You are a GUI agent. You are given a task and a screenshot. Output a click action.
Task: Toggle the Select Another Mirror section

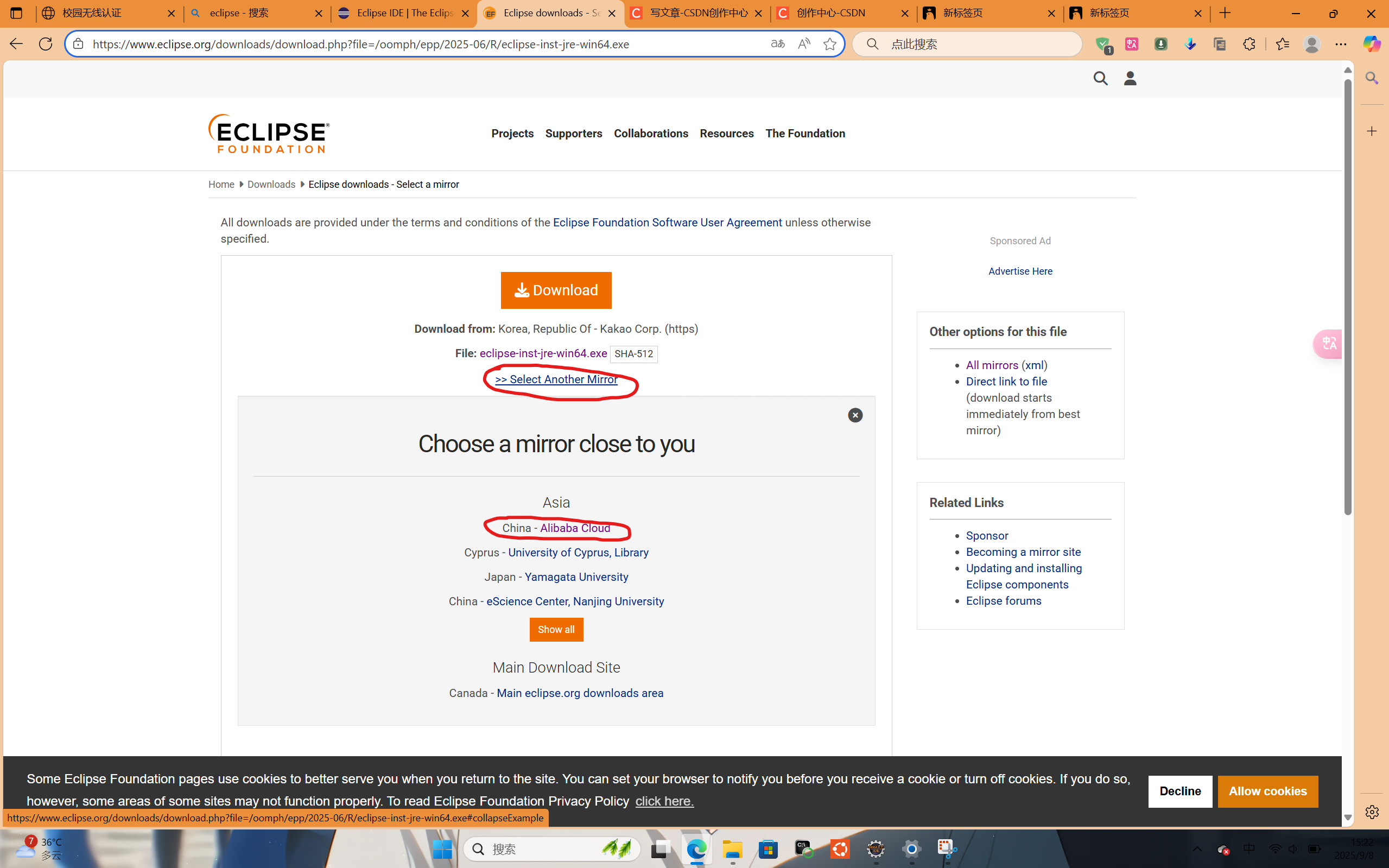coord(556,379)
